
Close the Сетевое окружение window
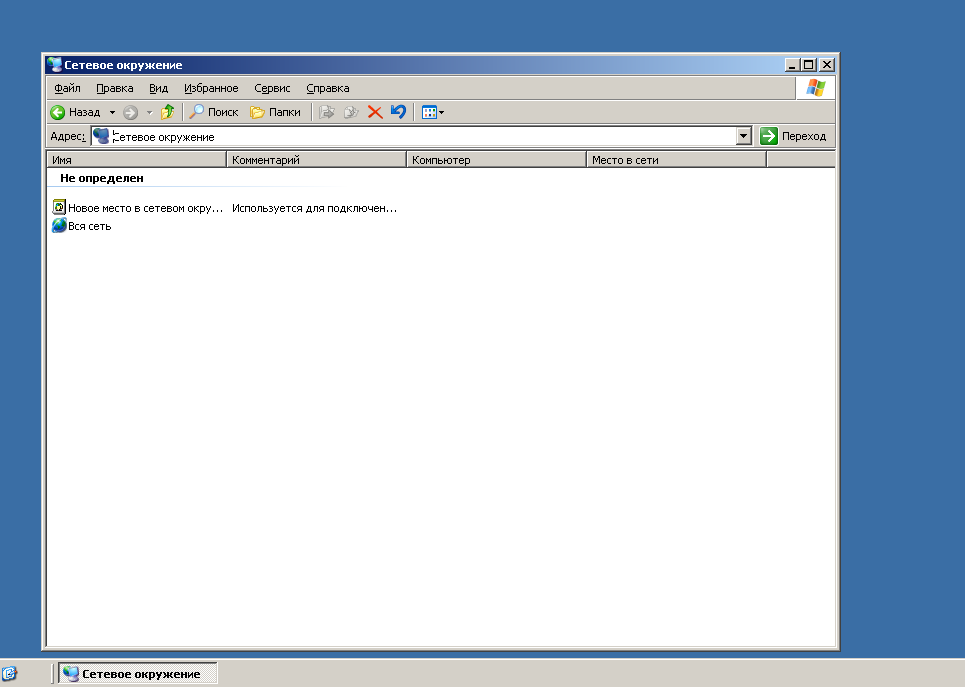[x=827, y=65]
